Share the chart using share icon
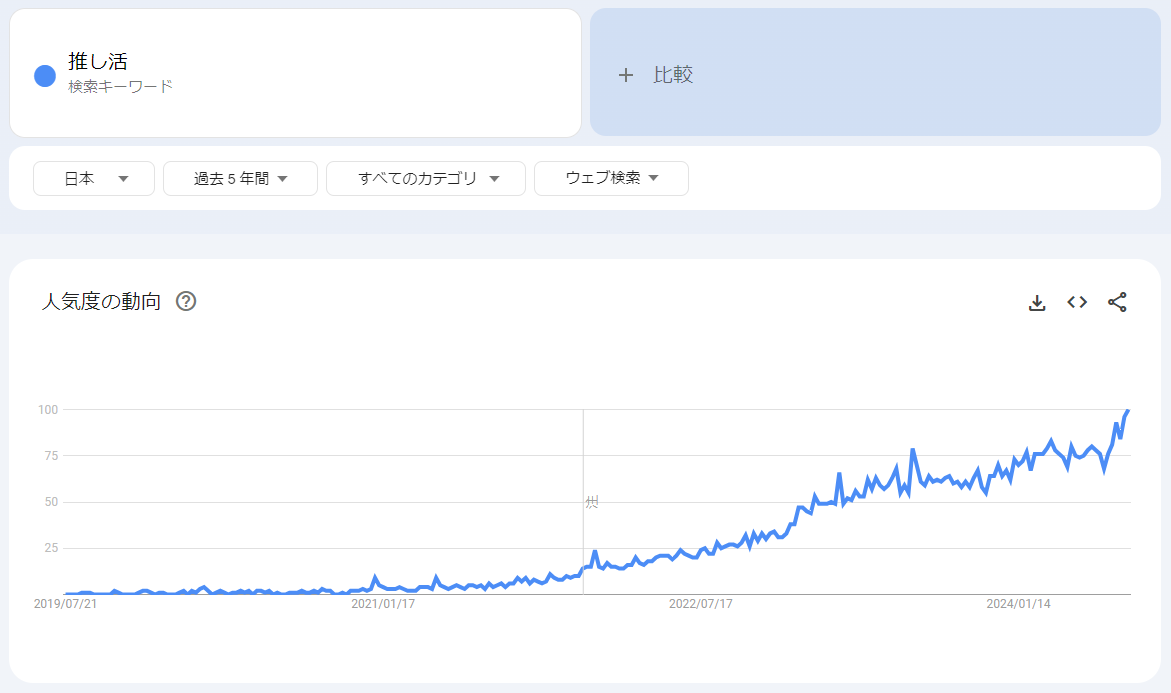Image resolution: width=1171 pixels, height=693 pixels. point(1117,302)
